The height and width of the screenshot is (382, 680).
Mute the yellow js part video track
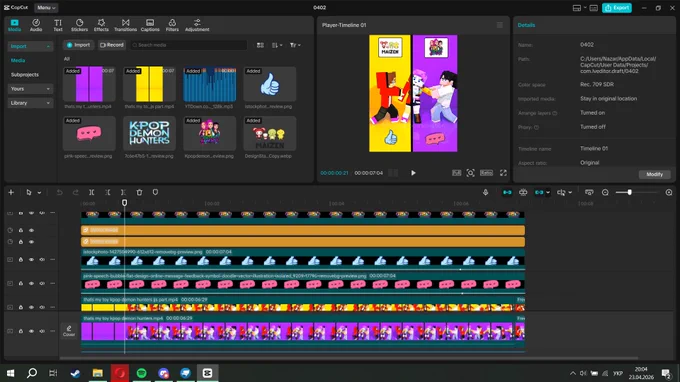tap(42, 307)
